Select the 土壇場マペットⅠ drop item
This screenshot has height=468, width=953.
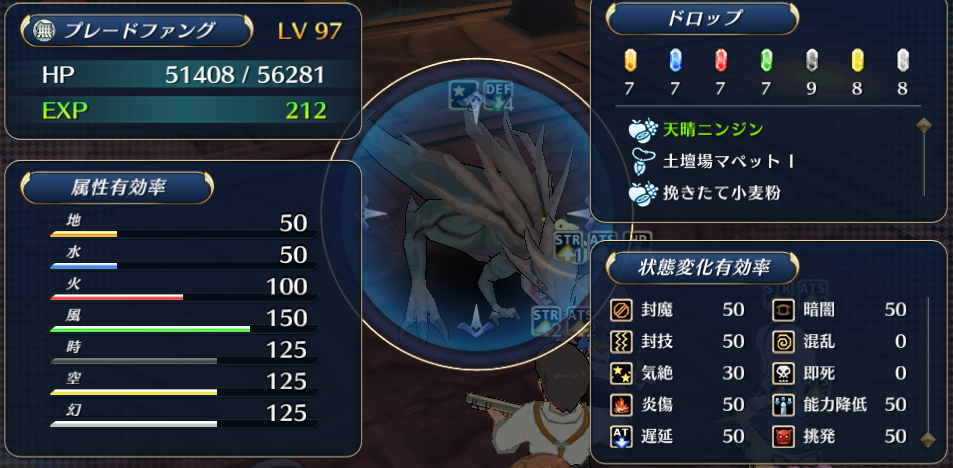(x=712, y=161)
